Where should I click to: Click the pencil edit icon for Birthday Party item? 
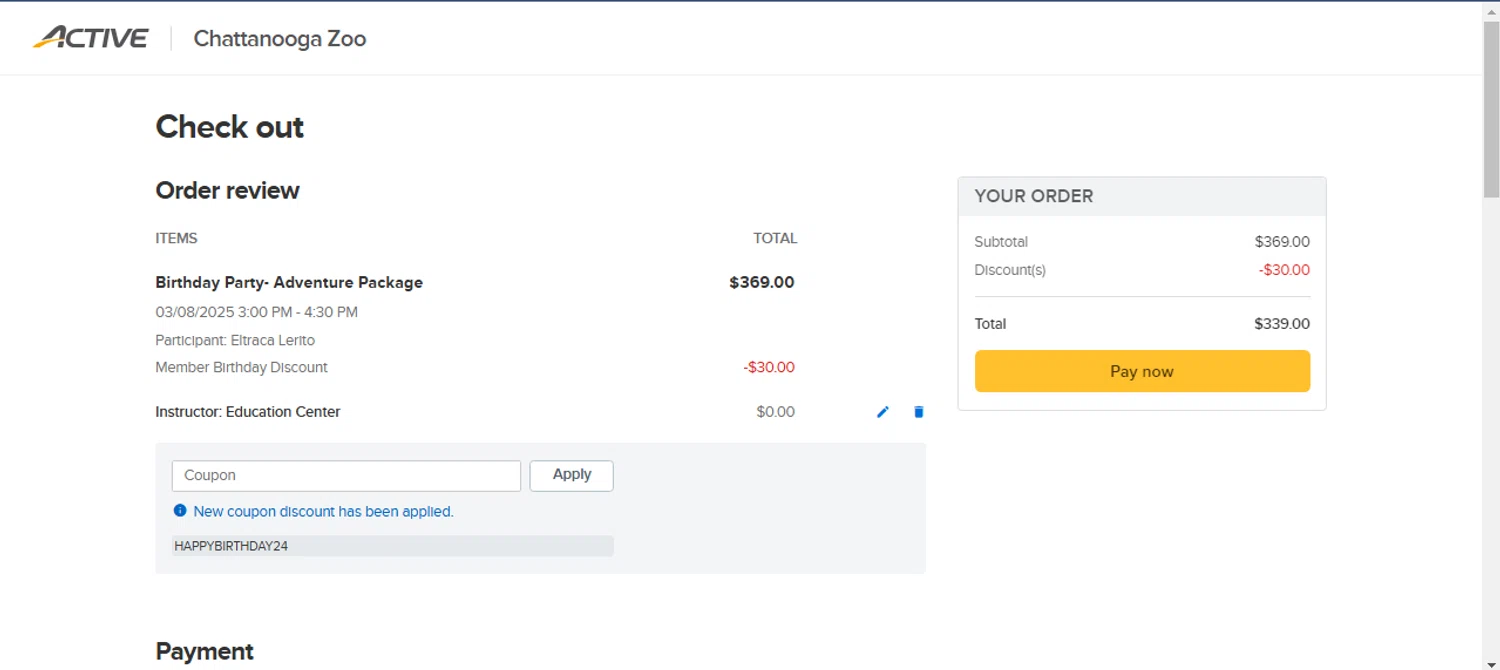coord(883,412)
